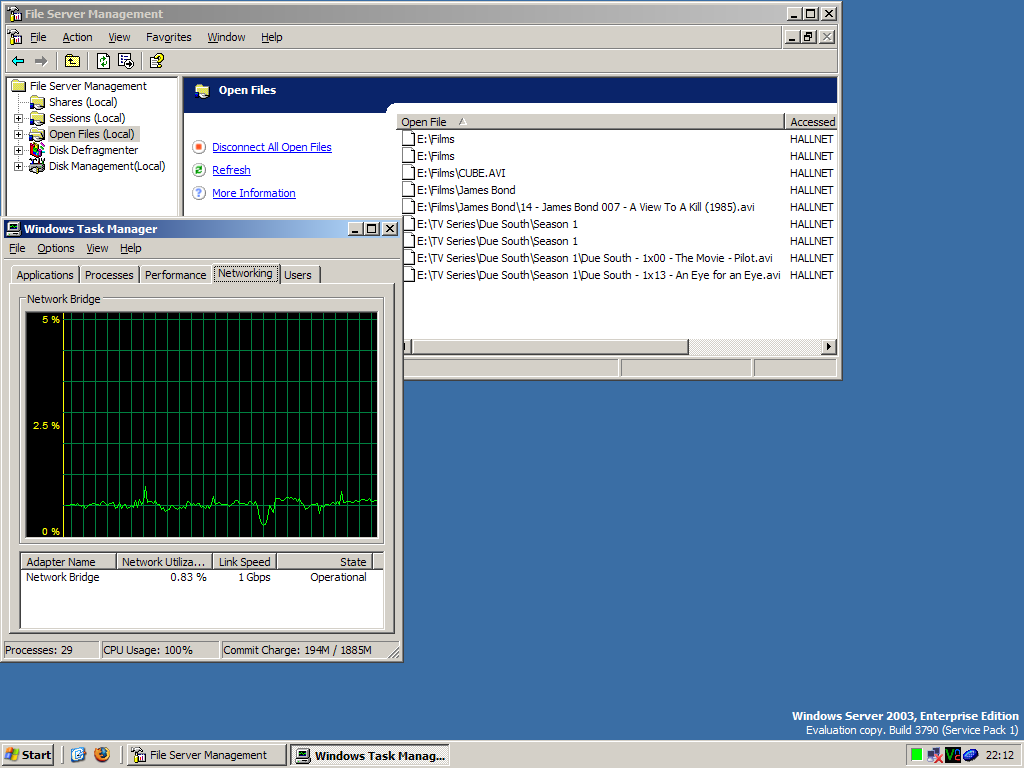Sort by the Open File column header
Viewport: 1024px width, 768px height.
click(x=590, y=121)
